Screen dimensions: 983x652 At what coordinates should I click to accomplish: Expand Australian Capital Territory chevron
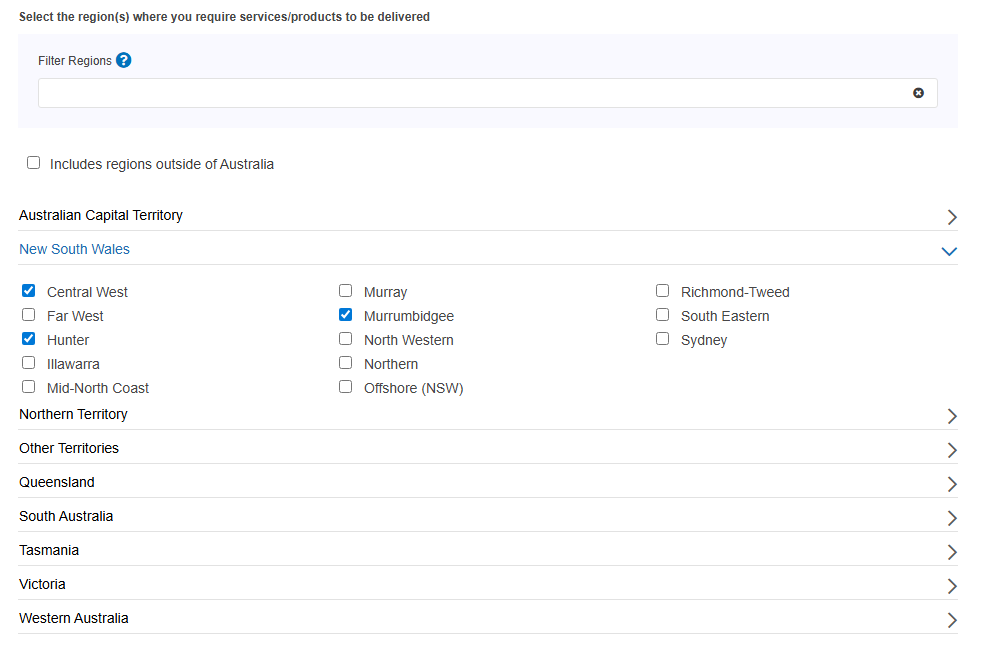click(952, 217)
